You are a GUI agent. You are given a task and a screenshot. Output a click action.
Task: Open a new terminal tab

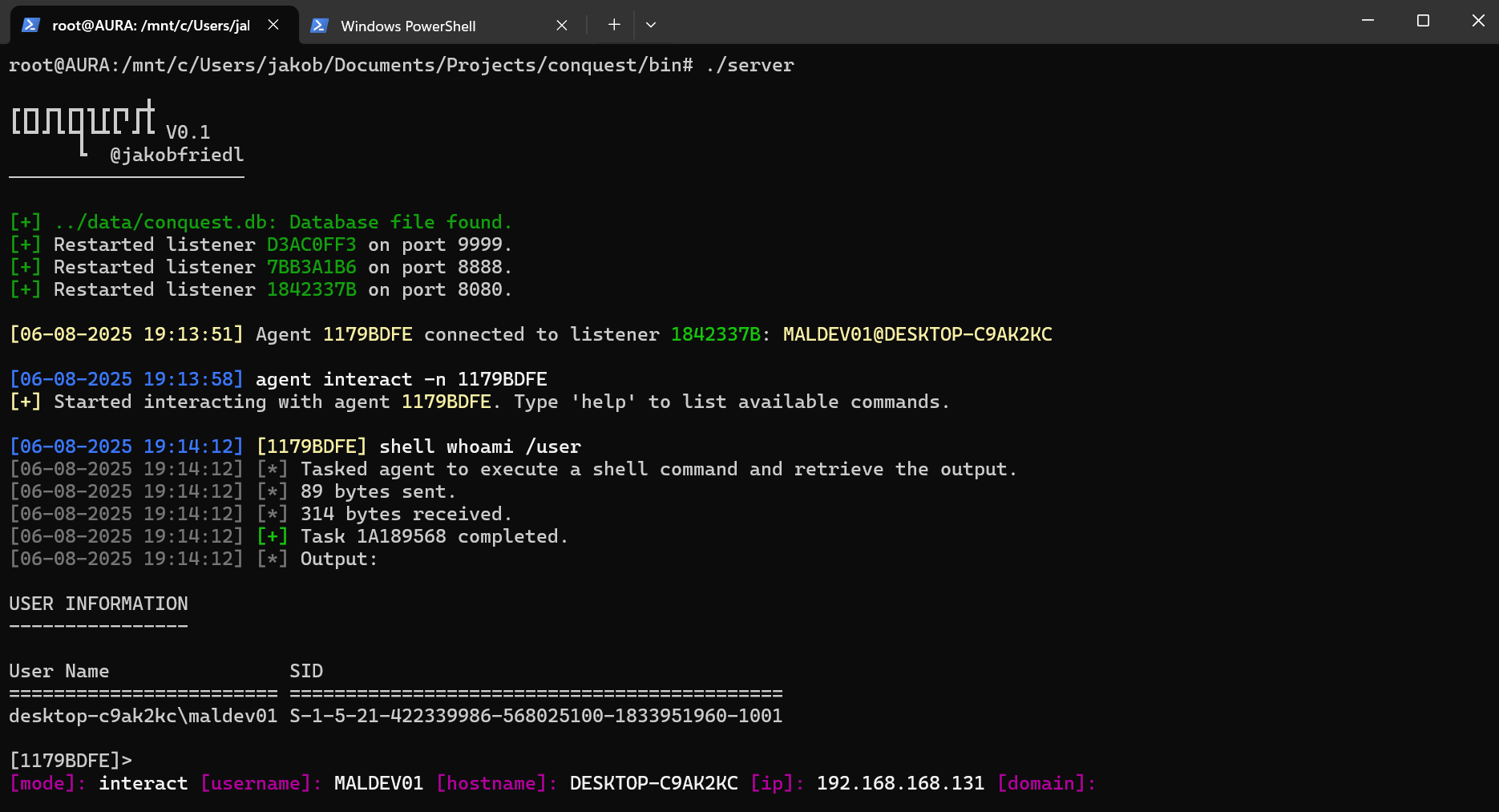coord(614,25)
